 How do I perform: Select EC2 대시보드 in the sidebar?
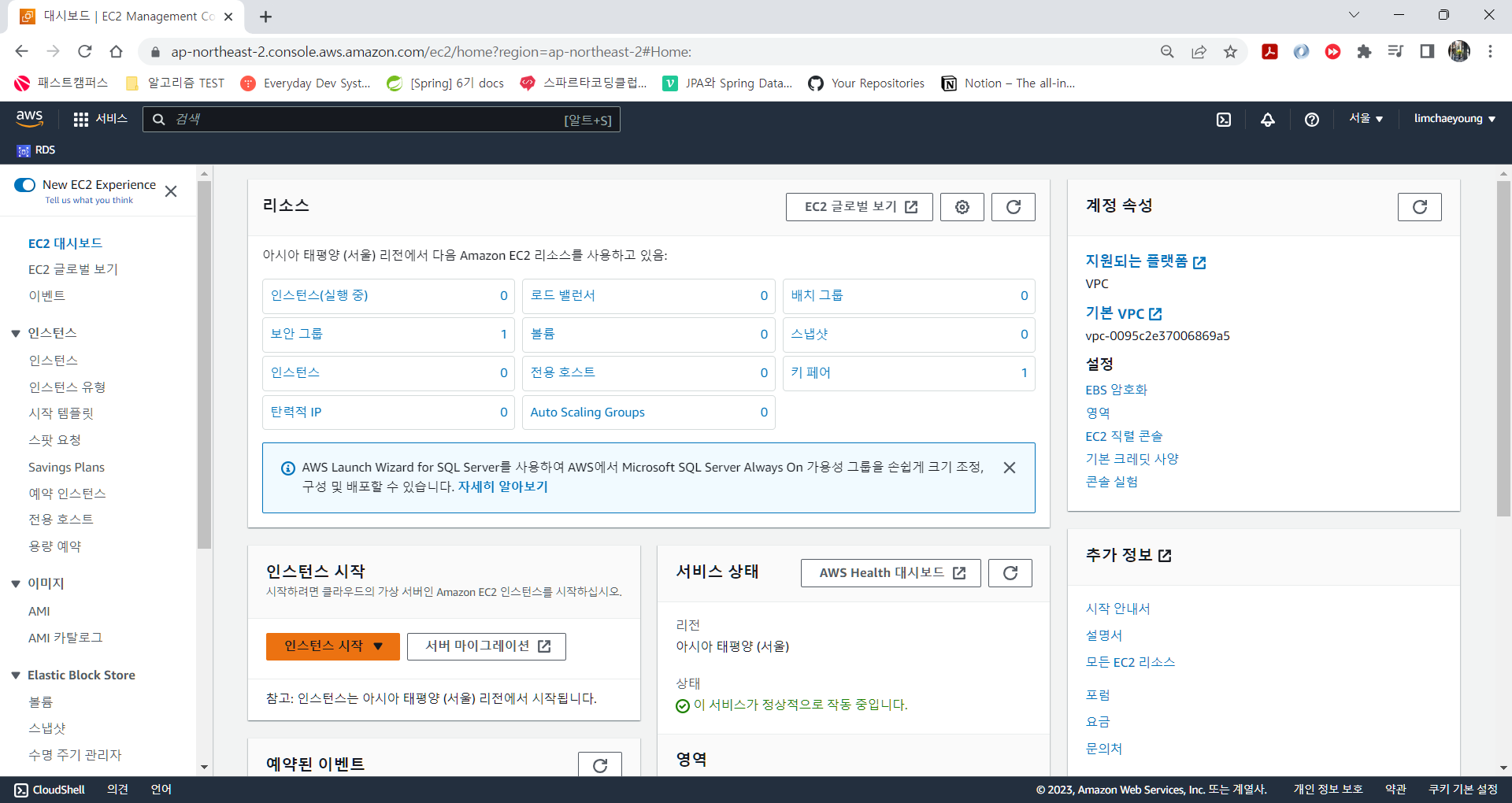point(65,243)
